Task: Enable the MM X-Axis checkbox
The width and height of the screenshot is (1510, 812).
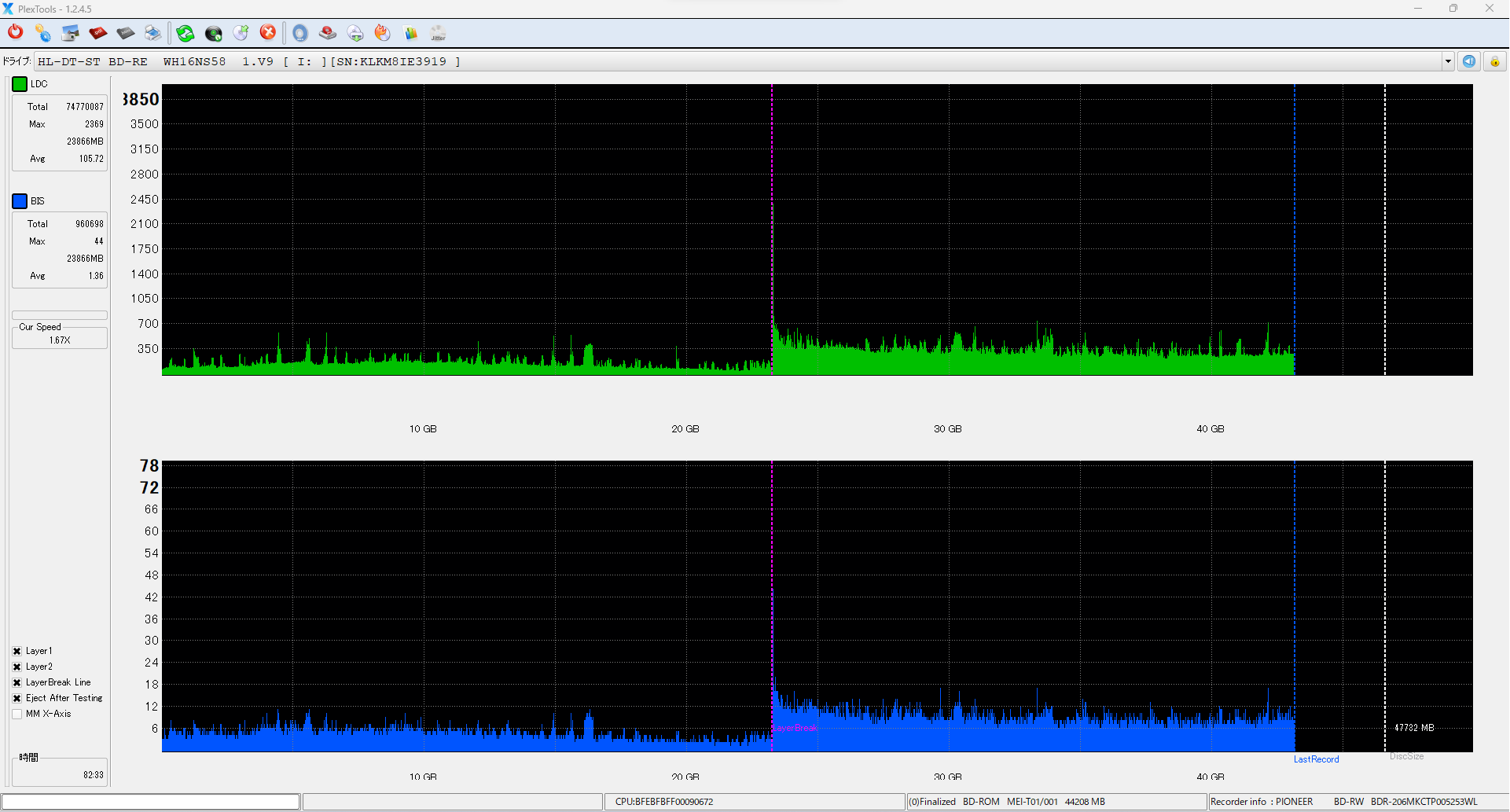Action: [x=17, y=714]
